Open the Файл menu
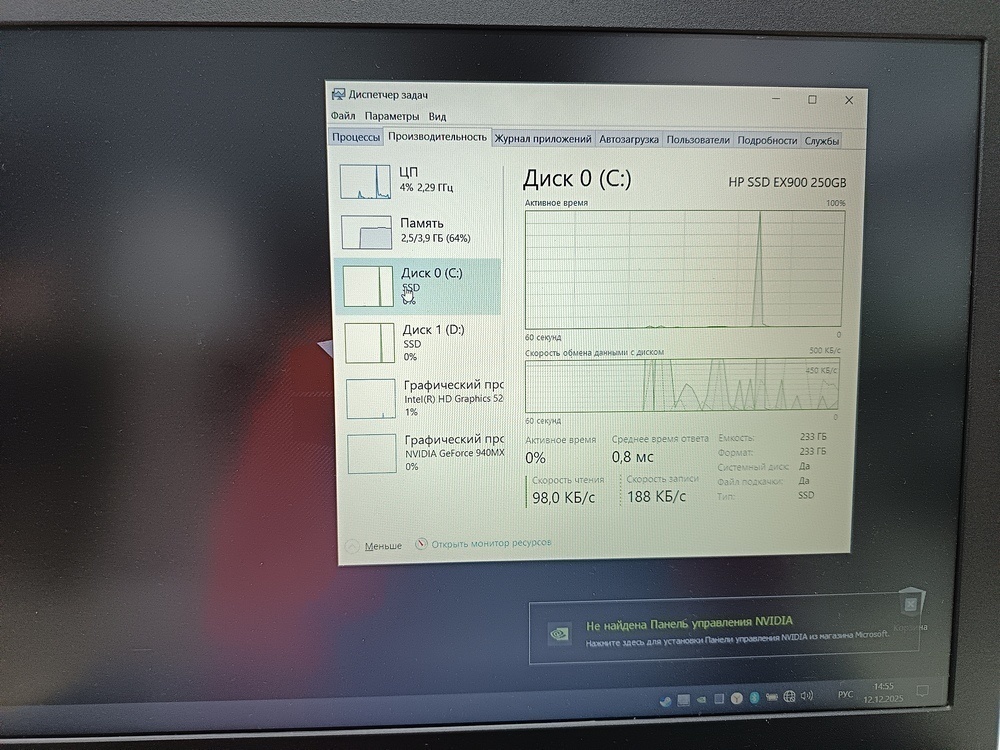The width and height of the screenshot is (1000, 750). (x=345, y=116)
